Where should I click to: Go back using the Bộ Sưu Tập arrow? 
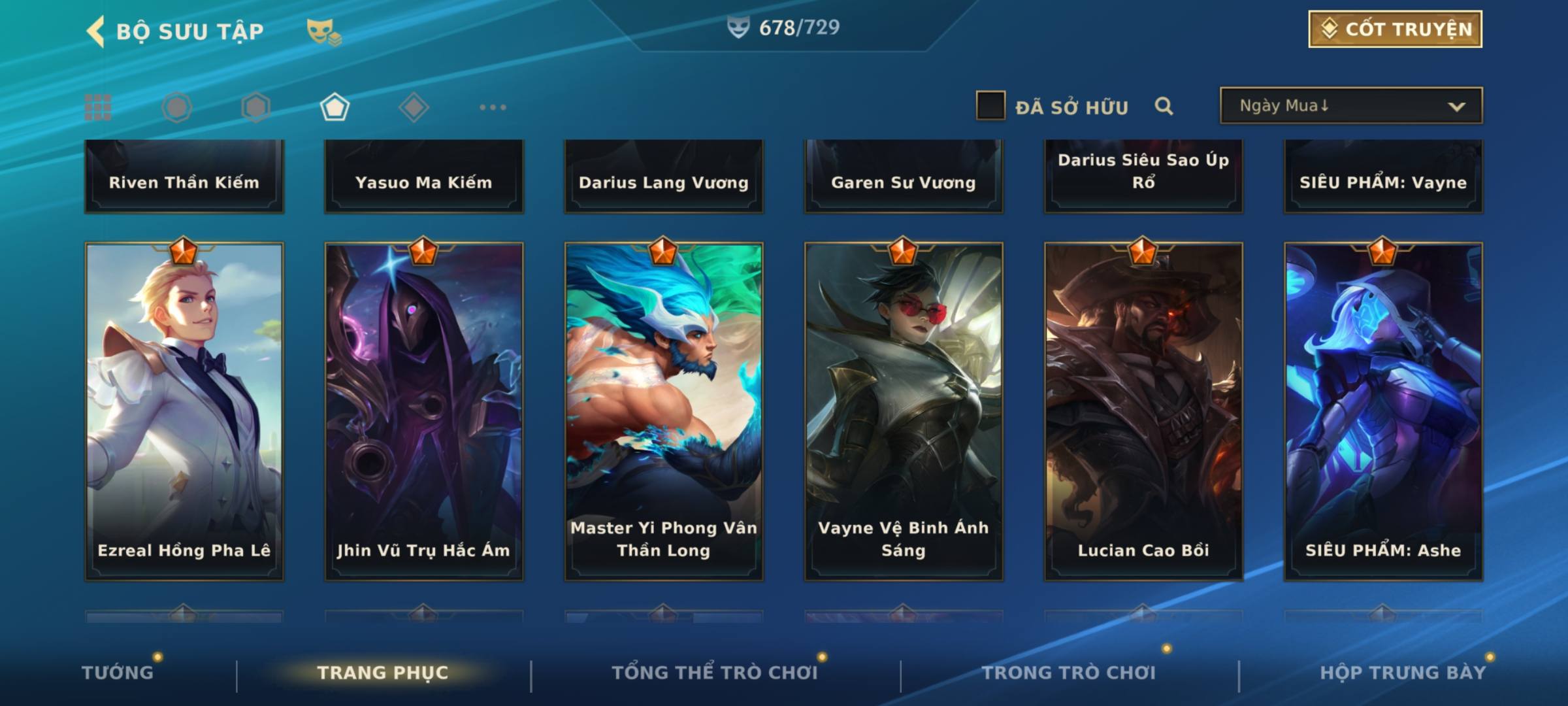96,31
